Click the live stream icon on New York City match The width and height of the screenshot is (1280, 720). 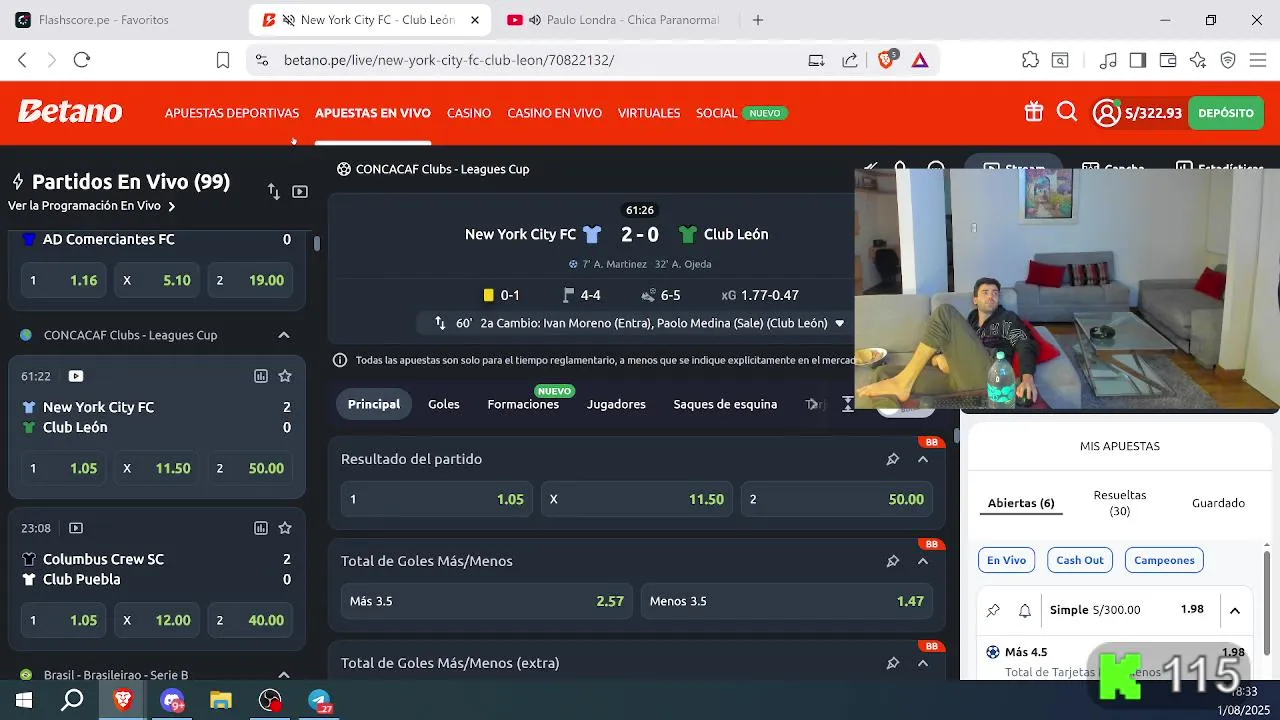click(x=76, y=376)
